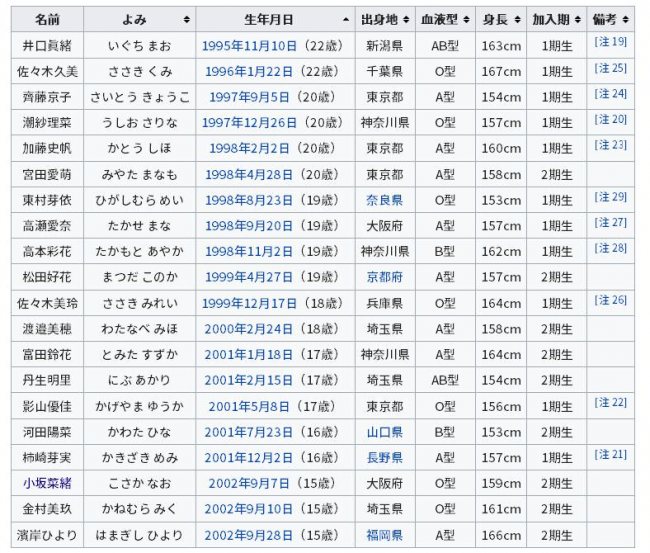The height and width of the screenshot is (553, 650).
Task: Open the 1999年4月27日 date link
Action: point(250,277)
